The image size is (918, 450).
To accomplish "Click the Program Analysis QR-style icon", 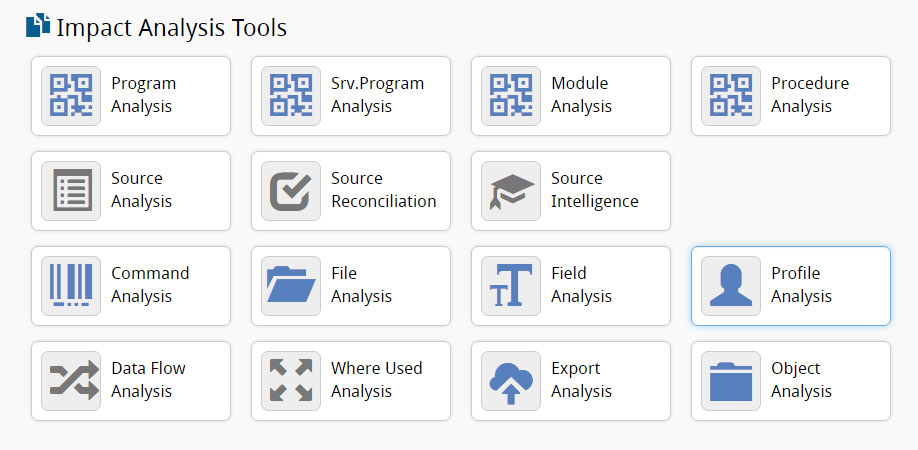I will (x=71, y=96).
